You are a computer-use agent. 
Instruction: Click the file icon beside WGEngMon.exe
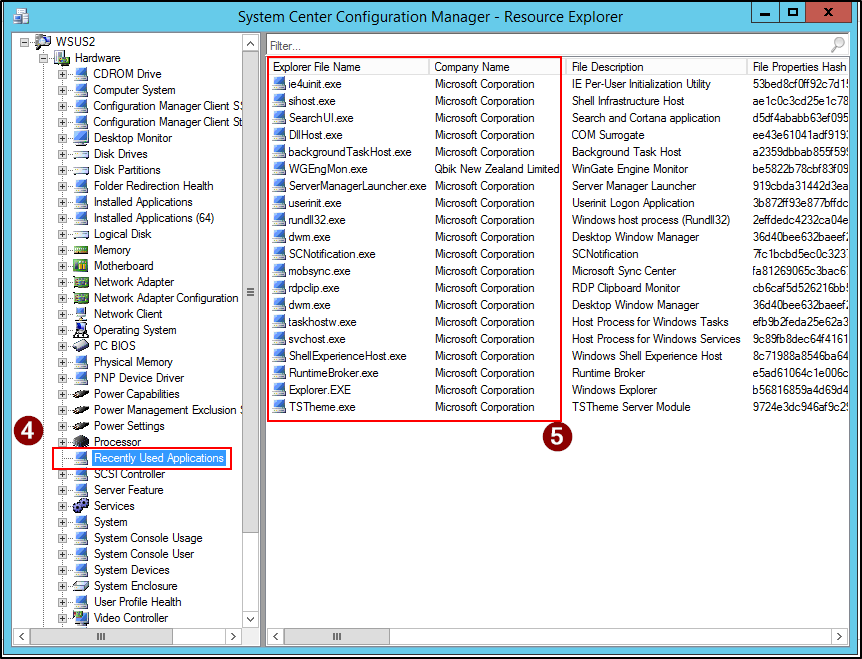point(279,169)
